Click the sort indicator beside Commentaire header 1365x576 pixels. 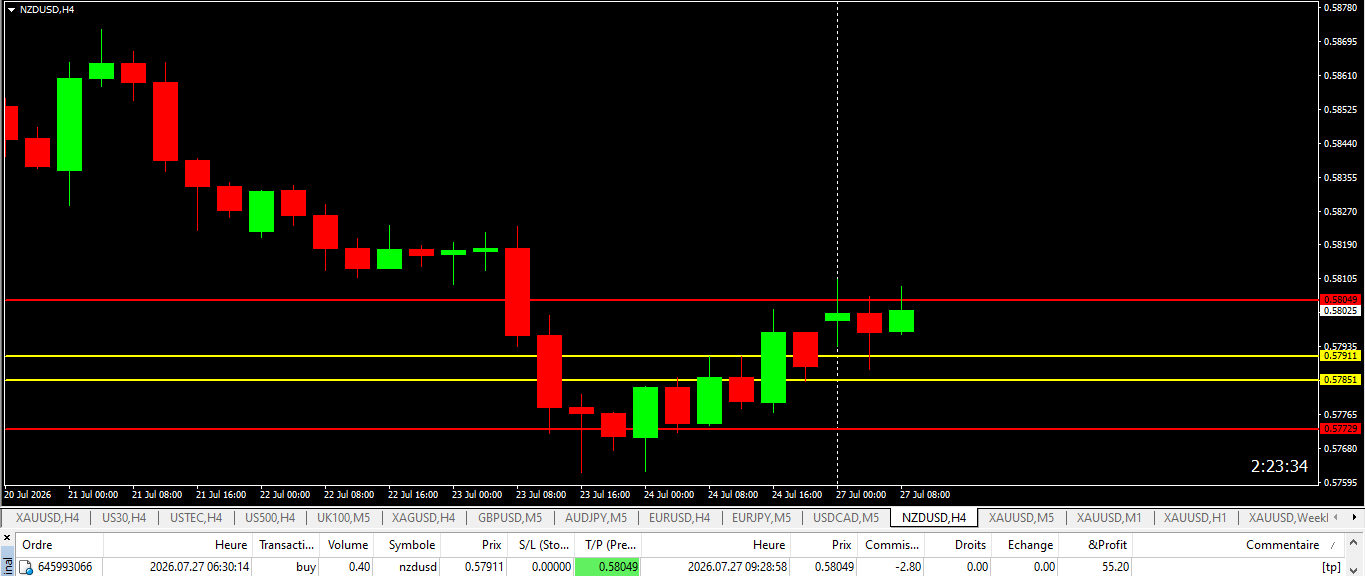tap(1331, 545)
